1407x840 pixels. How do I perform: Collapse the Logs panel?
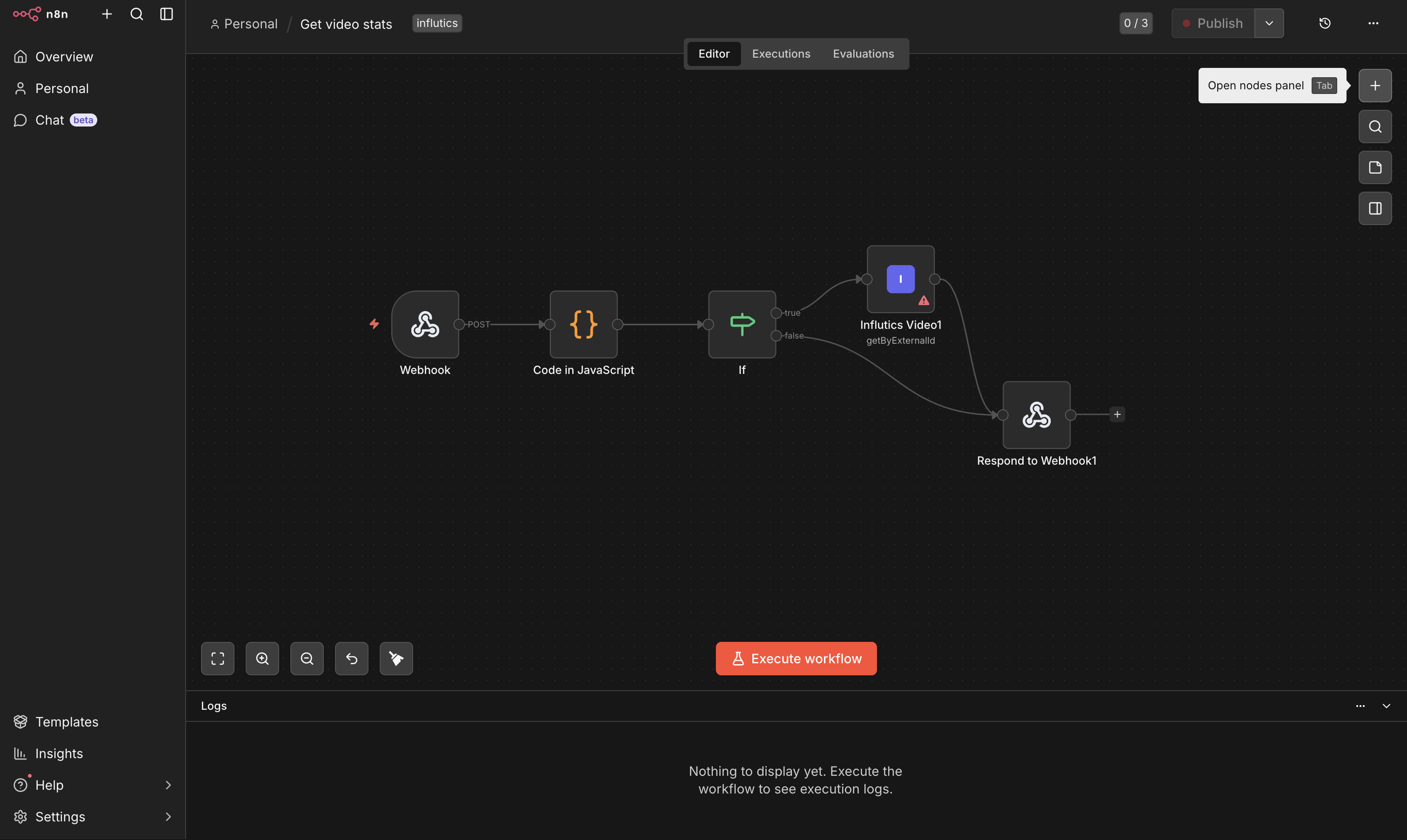(1386, 706)
